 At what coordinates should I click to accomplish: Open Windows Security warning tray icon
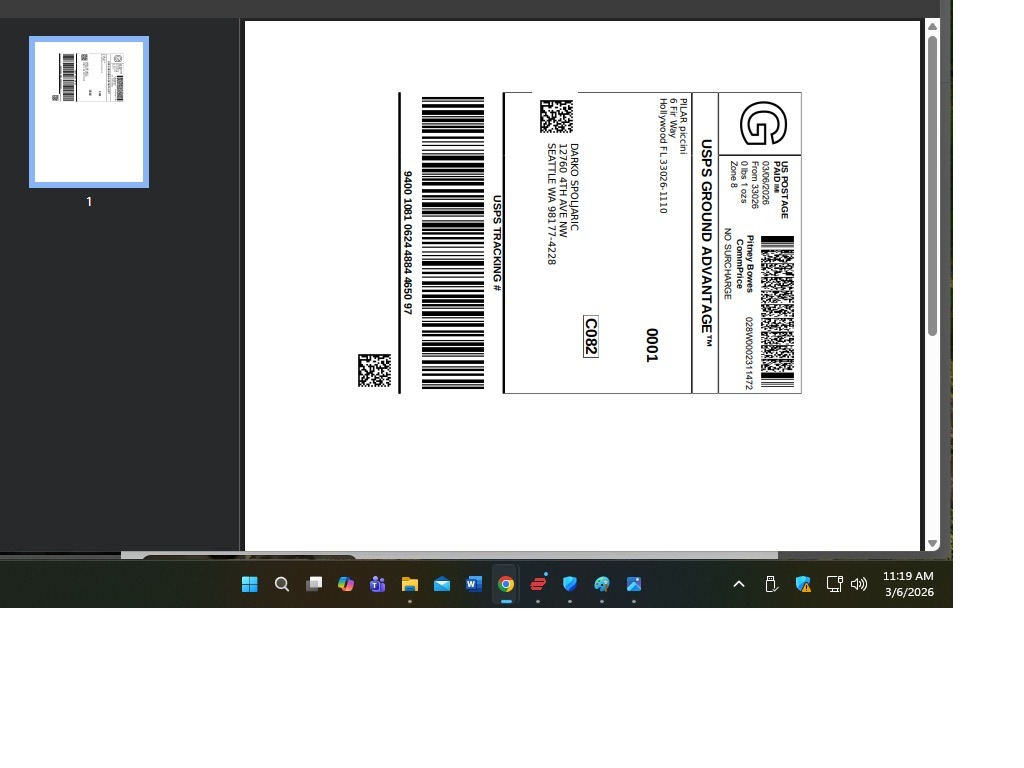click(x=803, y=584)
